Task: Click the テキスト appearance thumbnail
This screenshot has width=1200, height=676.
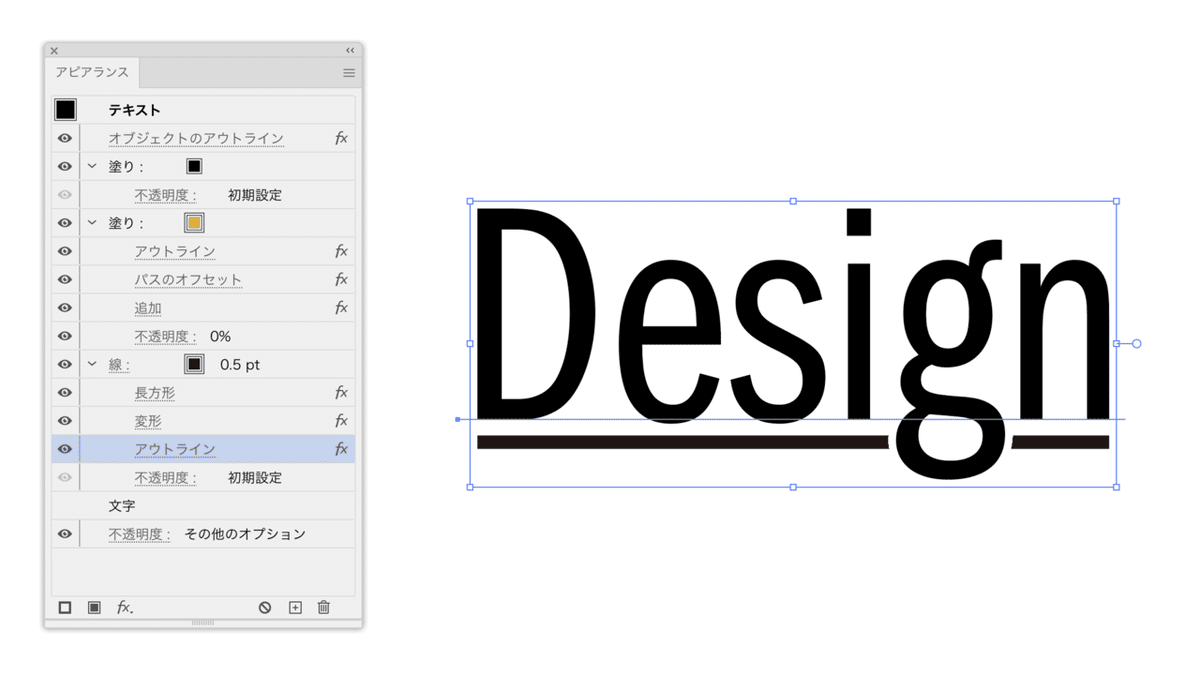Action: (65, 109)
